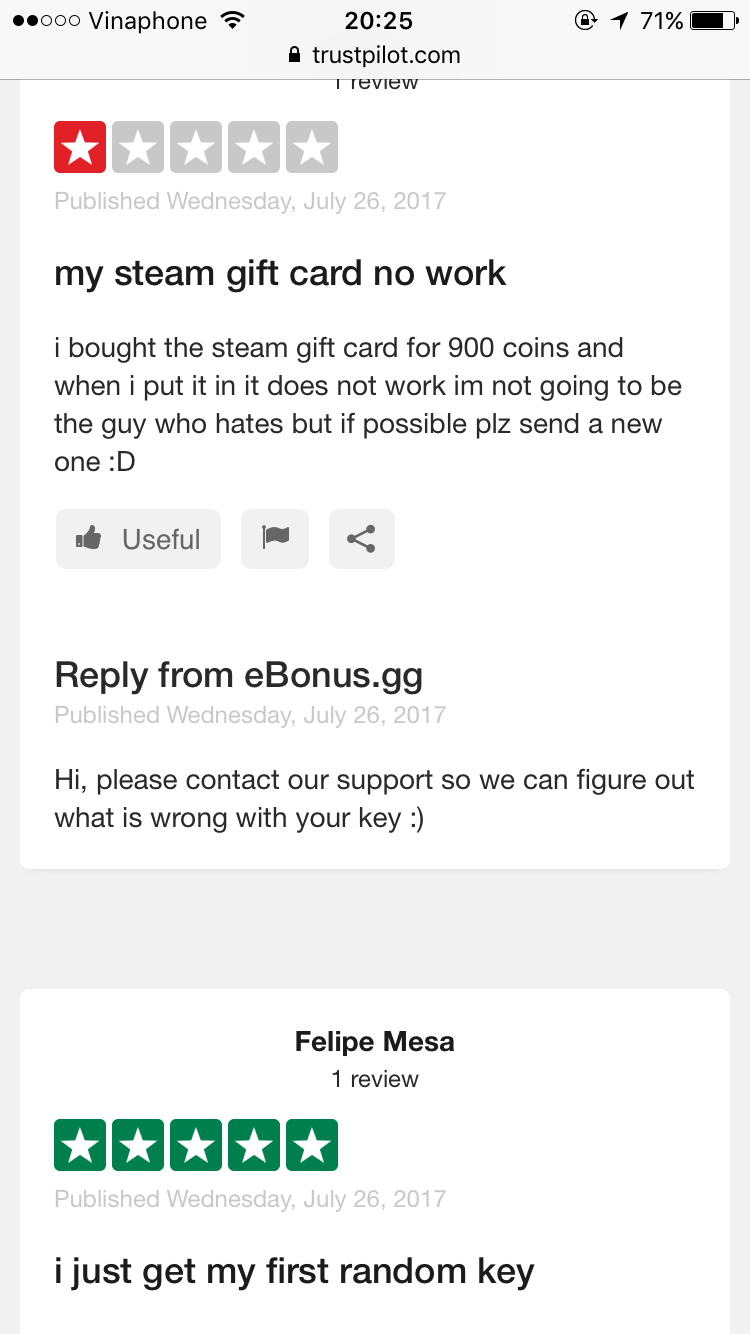Flag the steam gift card review
The height and width of the screenshot is (1334, 750).
coord(275,539)
